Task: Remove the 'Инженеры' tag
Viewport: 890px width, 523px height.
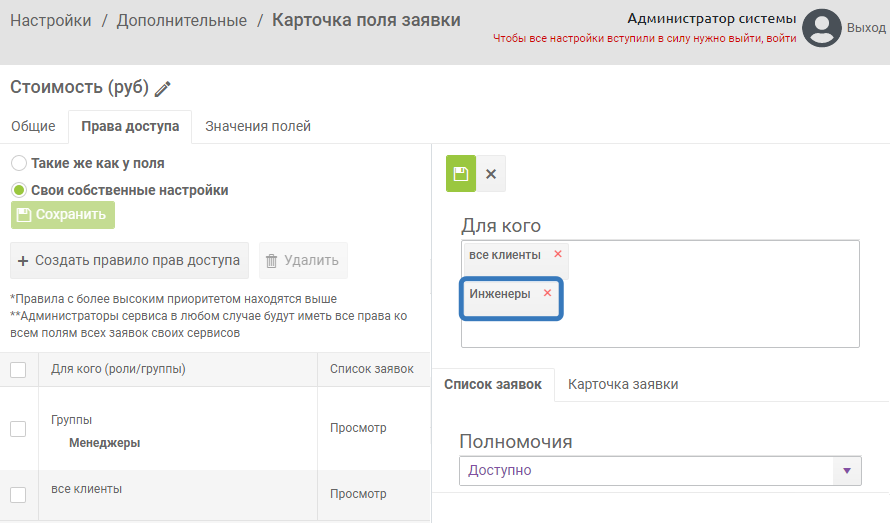Action: tap(547, 293)
